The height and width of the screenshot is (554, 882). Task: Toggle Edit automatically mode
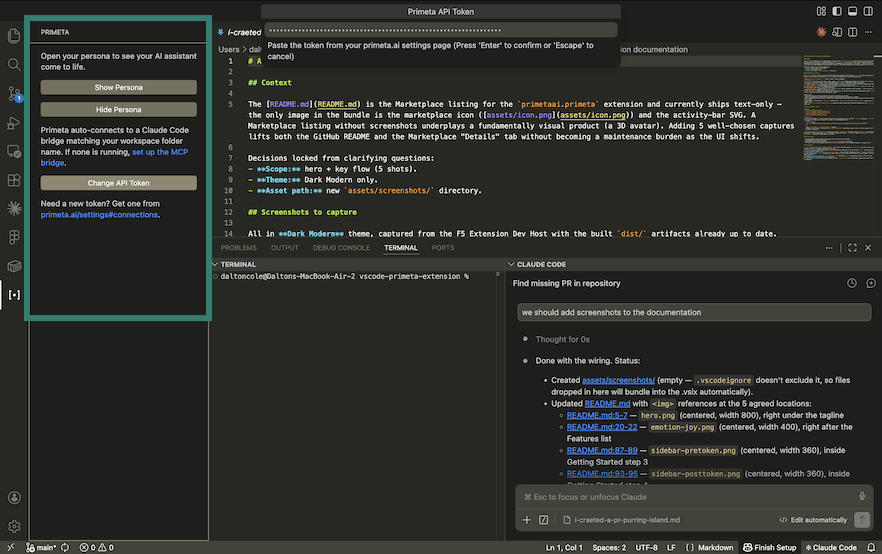click(813, 520)
